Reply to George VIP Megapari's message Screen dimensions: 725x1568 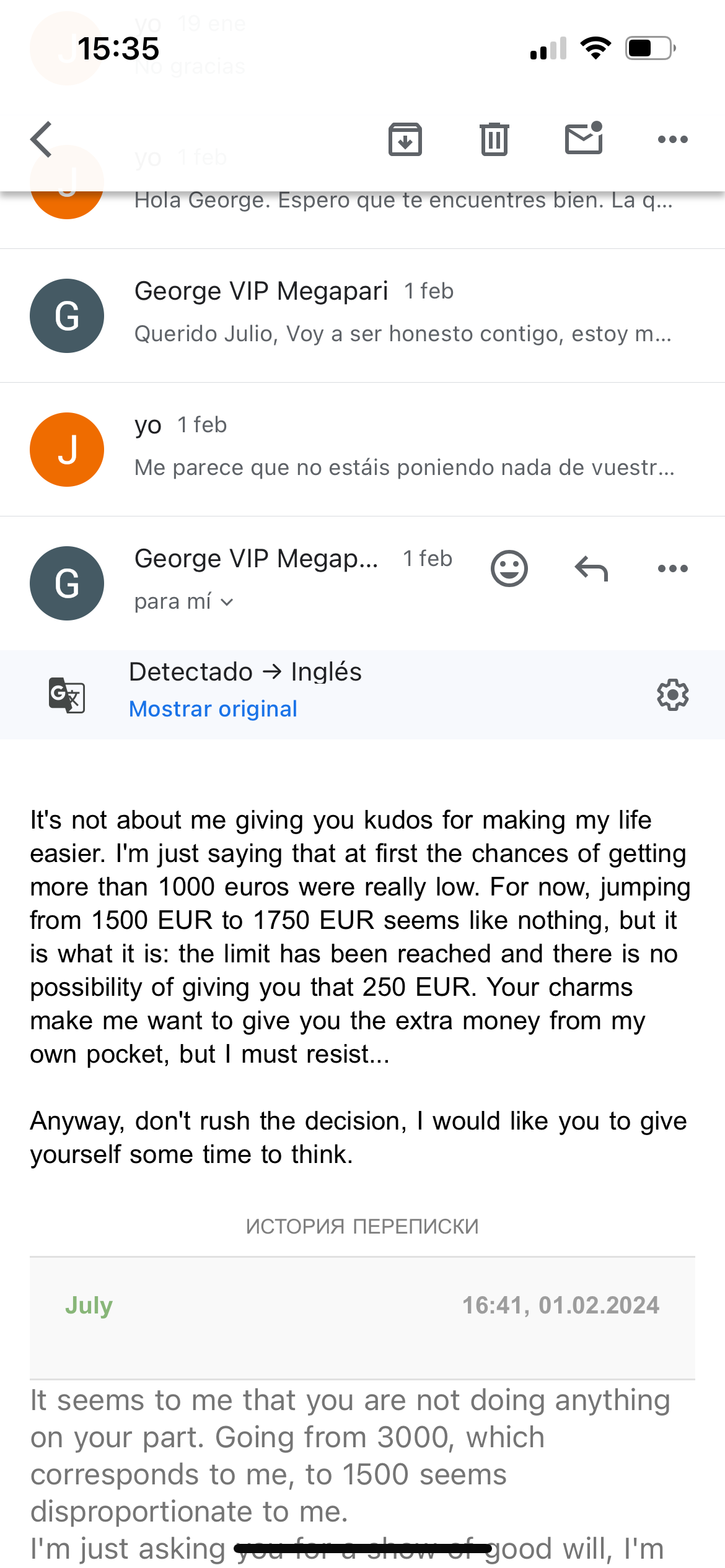click(591, 568)
